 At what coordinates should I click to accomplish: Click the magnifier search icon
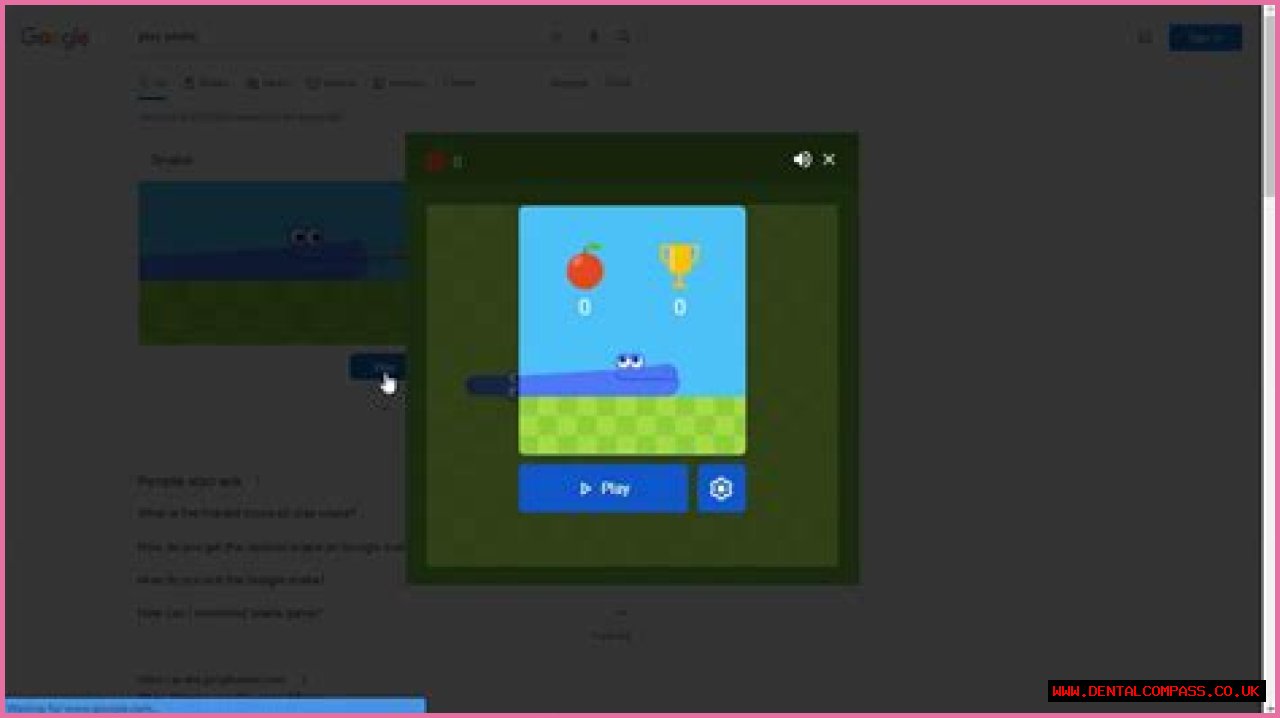[623, 37]
